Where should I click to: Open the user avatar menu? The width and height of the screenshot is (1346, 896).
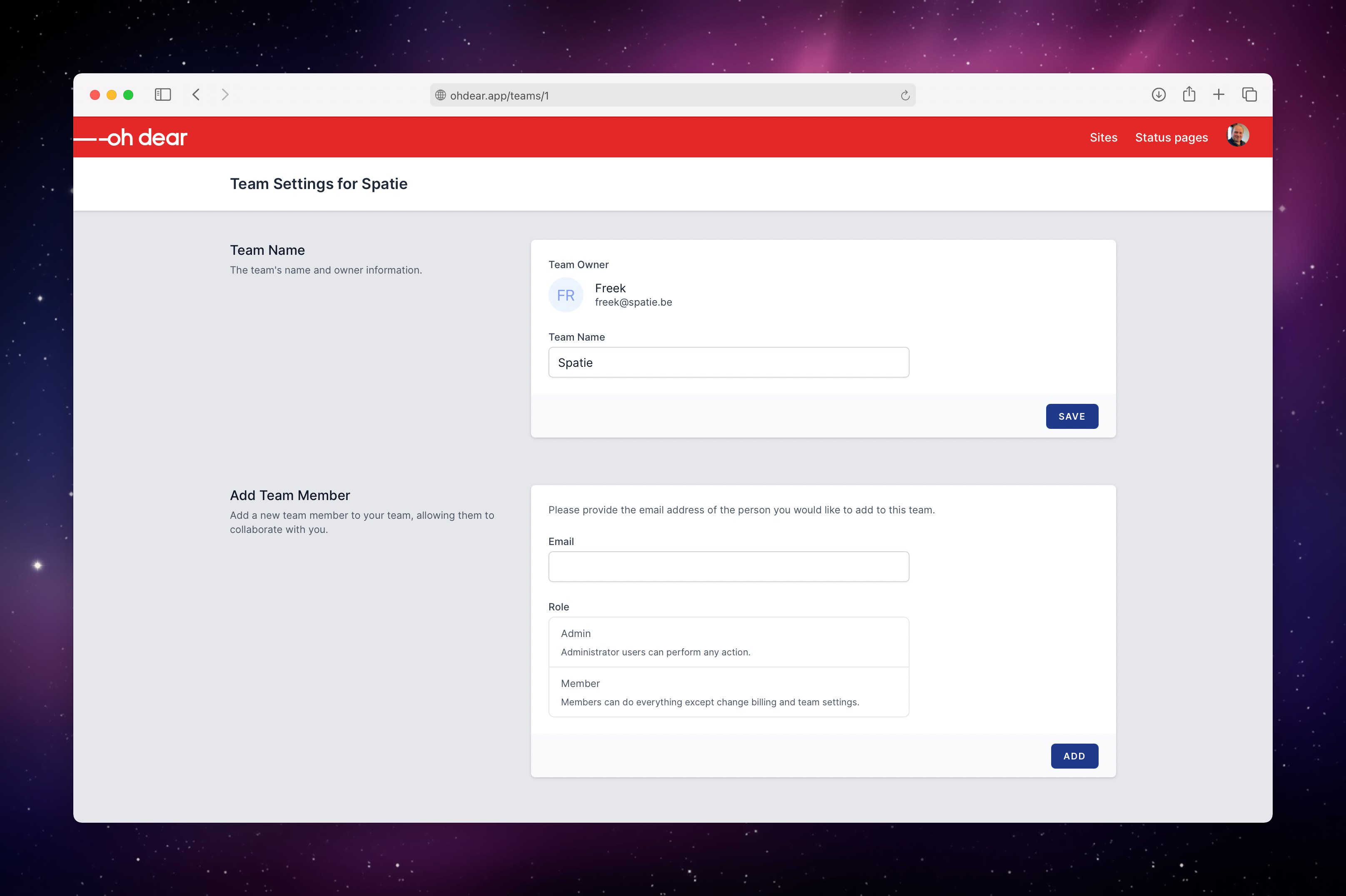(1238, 135)
